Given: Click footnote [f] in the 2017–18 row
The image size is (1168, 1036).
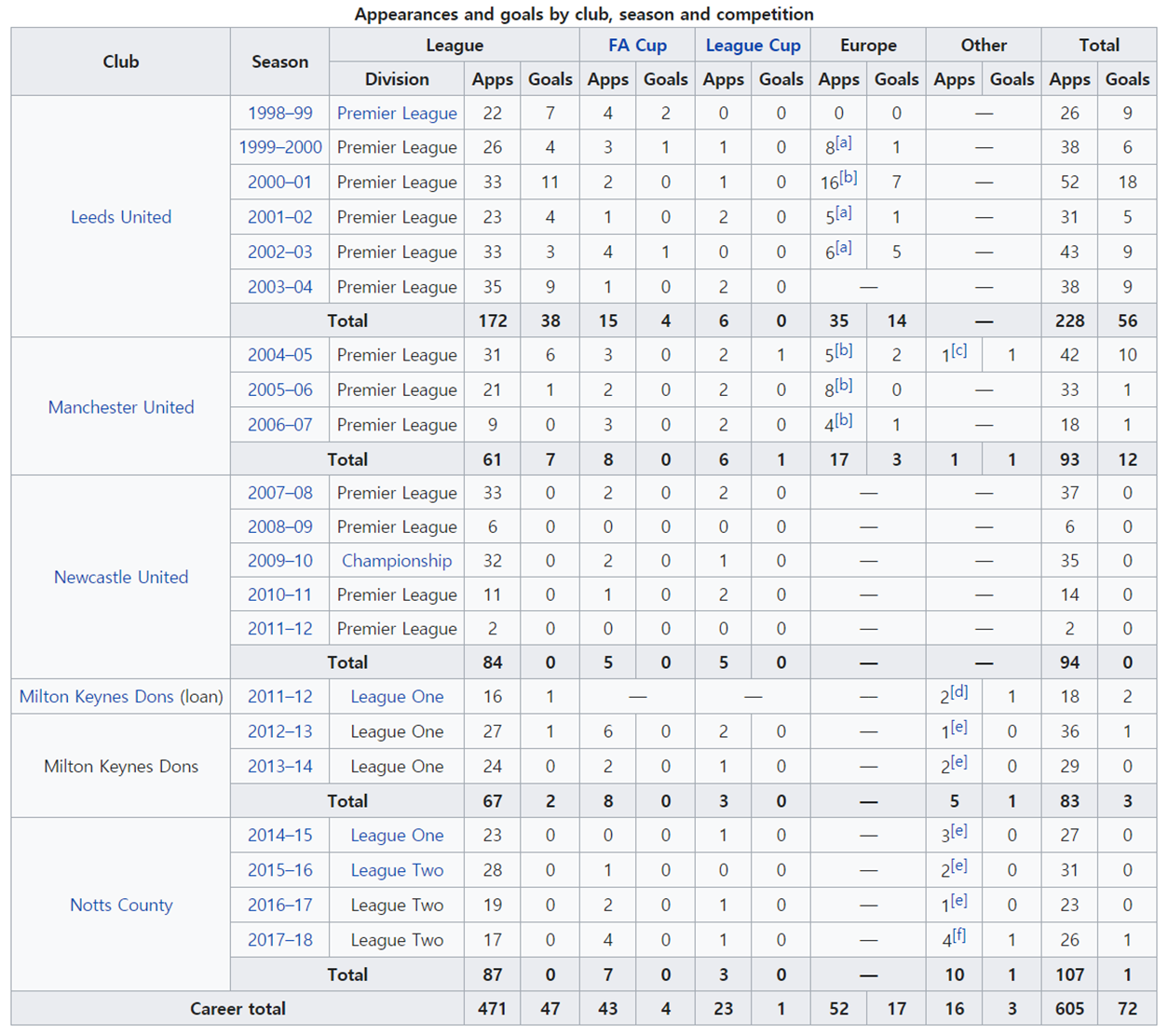Looking at the screenshot, I should 958,935.
